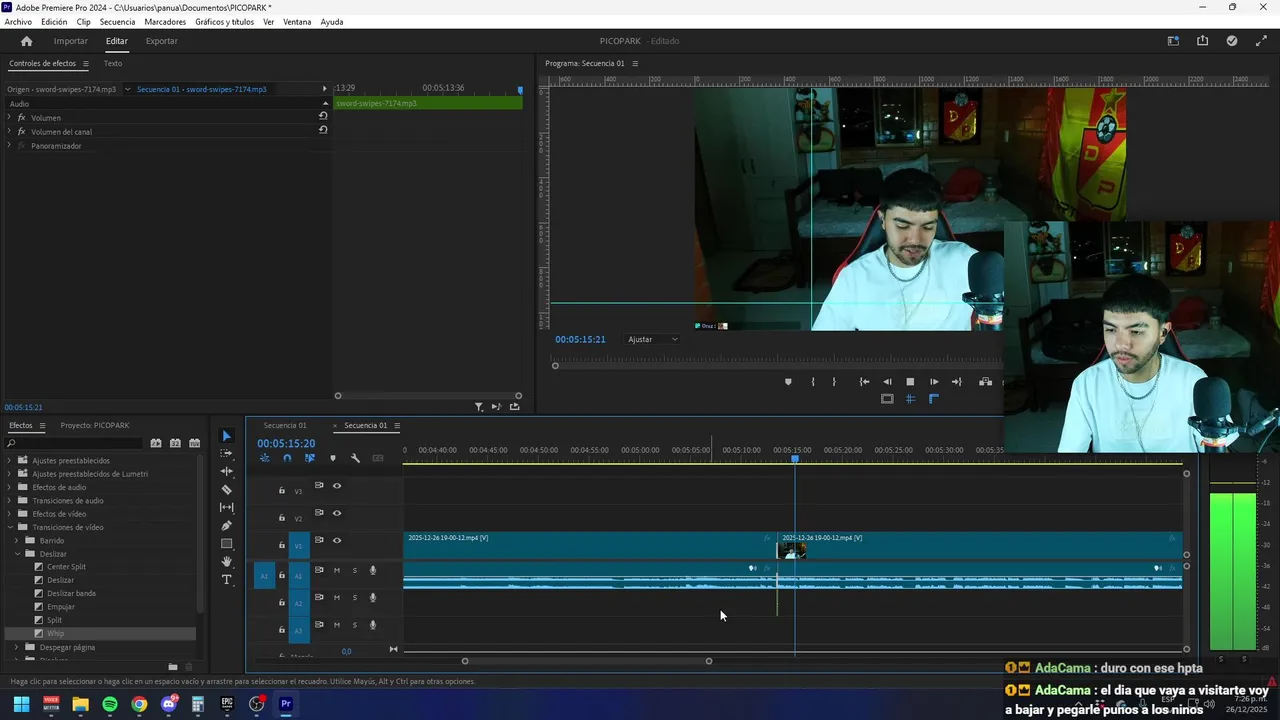Select the Razor tool
The width and height of the screenshot is (1280, 720).
point(226,489)
